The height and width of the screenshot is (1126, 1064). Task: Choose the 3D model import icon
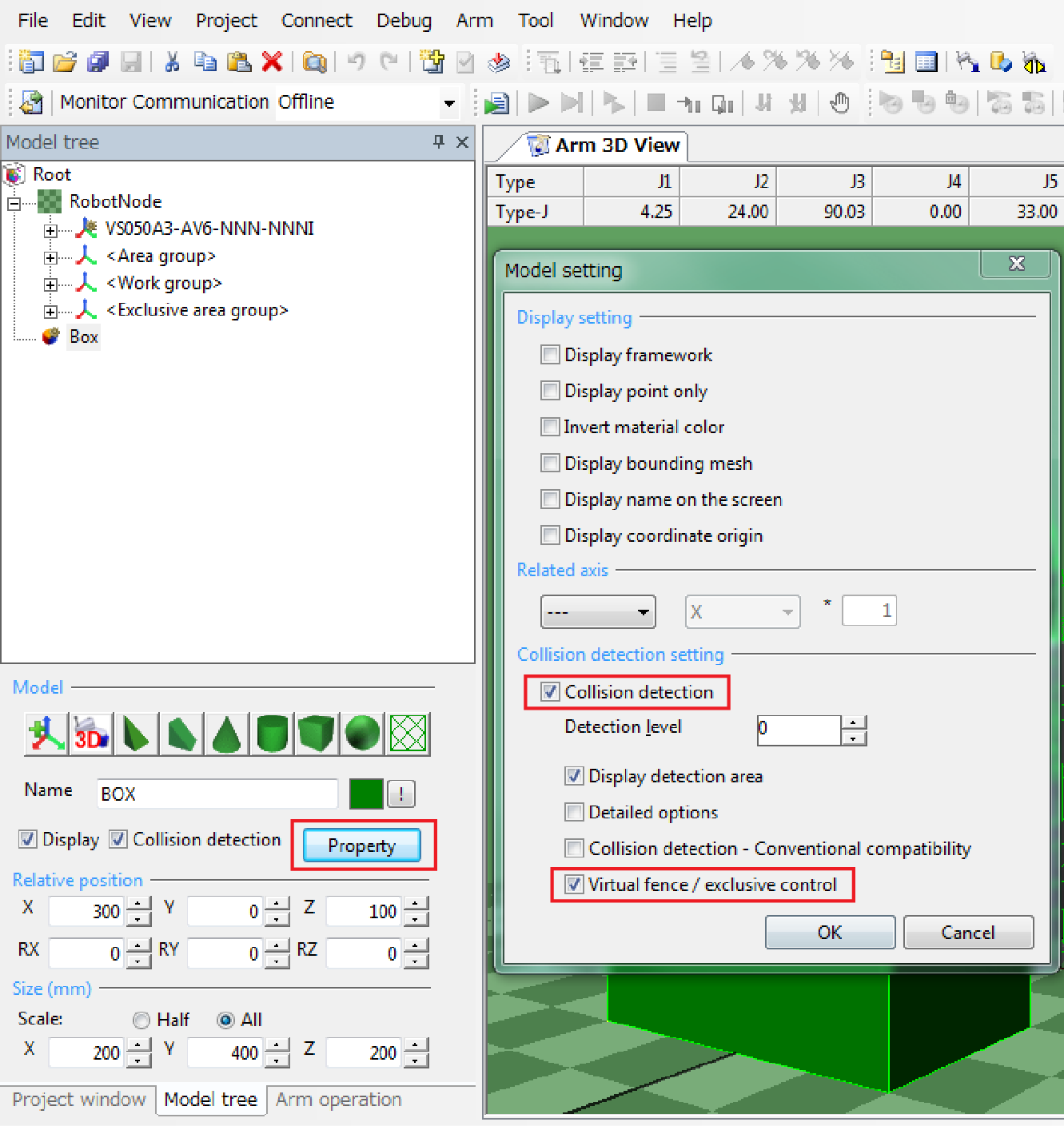[91, 734]
